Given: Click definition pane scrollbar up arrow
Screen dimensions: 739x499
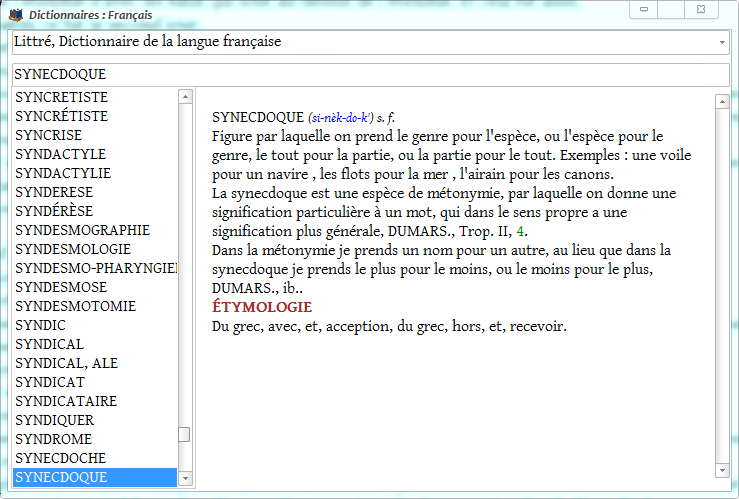Looking at the screenshot, I should 722,101.
